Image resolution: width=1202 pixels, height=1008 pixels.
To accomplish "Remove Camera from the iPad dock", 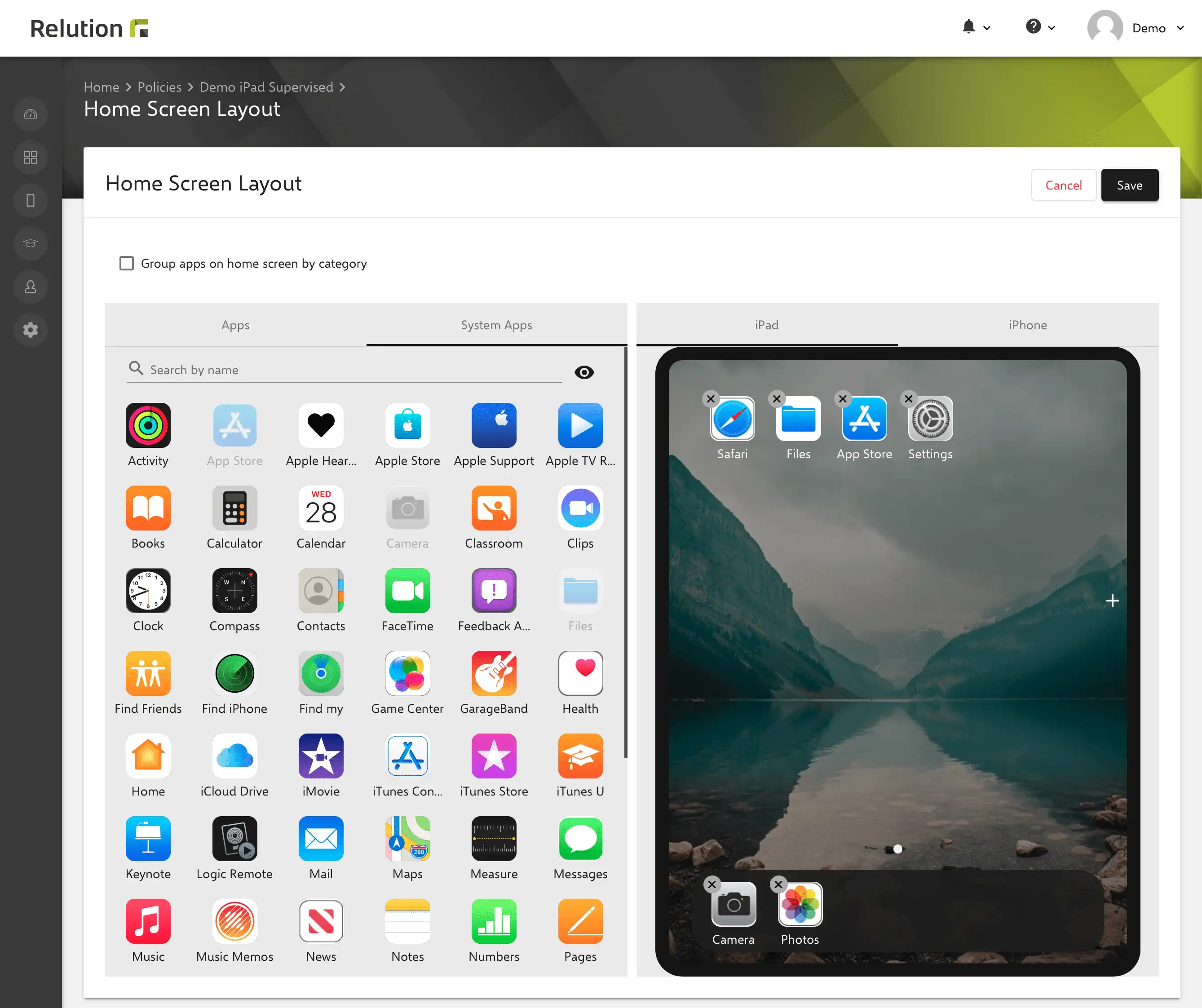I will pos(711,884).
